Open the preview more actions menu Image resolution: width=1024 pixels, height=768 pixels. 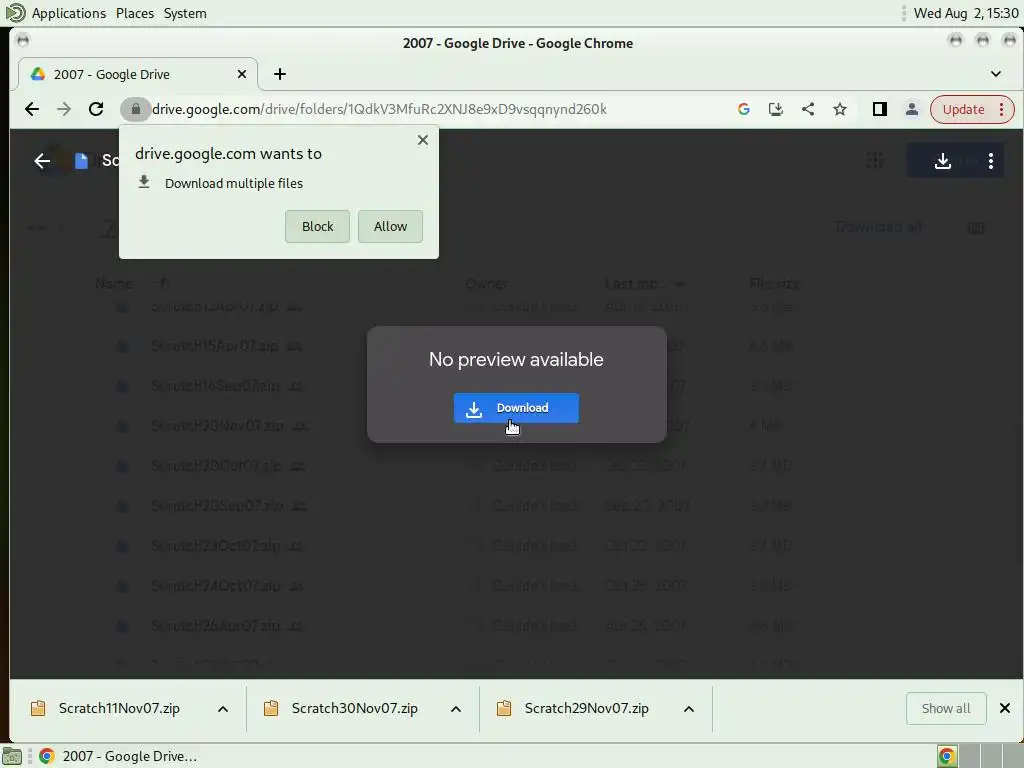click(991, 161)
